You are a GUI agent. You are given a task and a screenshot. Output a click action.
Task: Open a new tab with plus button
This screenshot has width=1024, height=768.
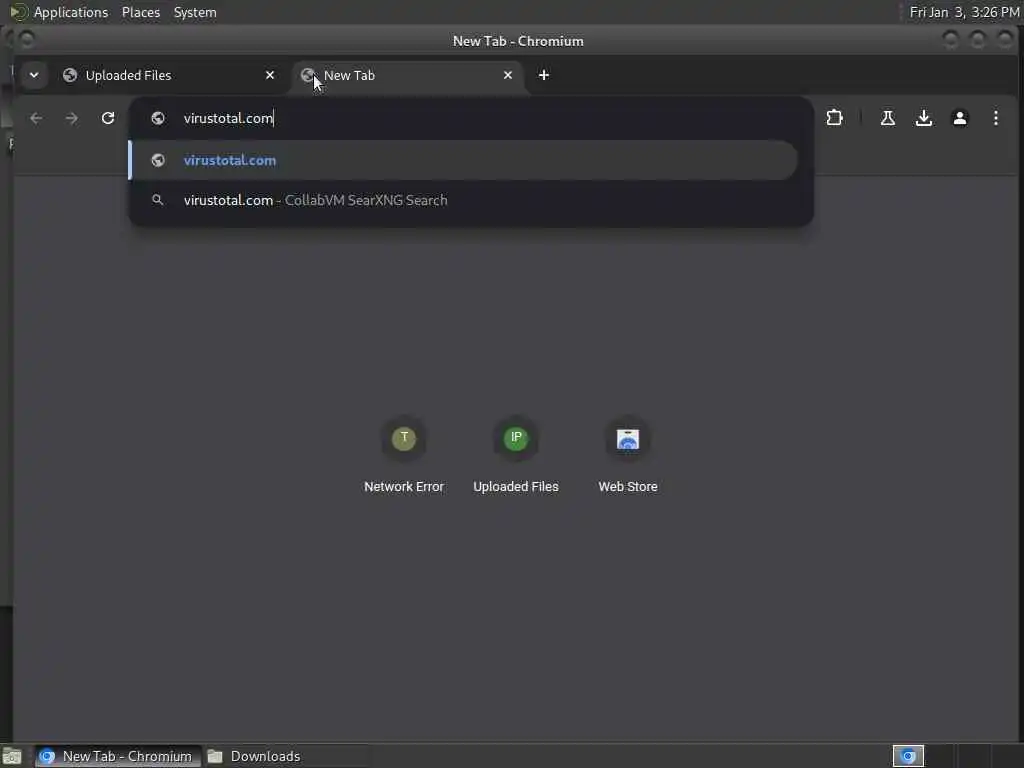[543, 75]
